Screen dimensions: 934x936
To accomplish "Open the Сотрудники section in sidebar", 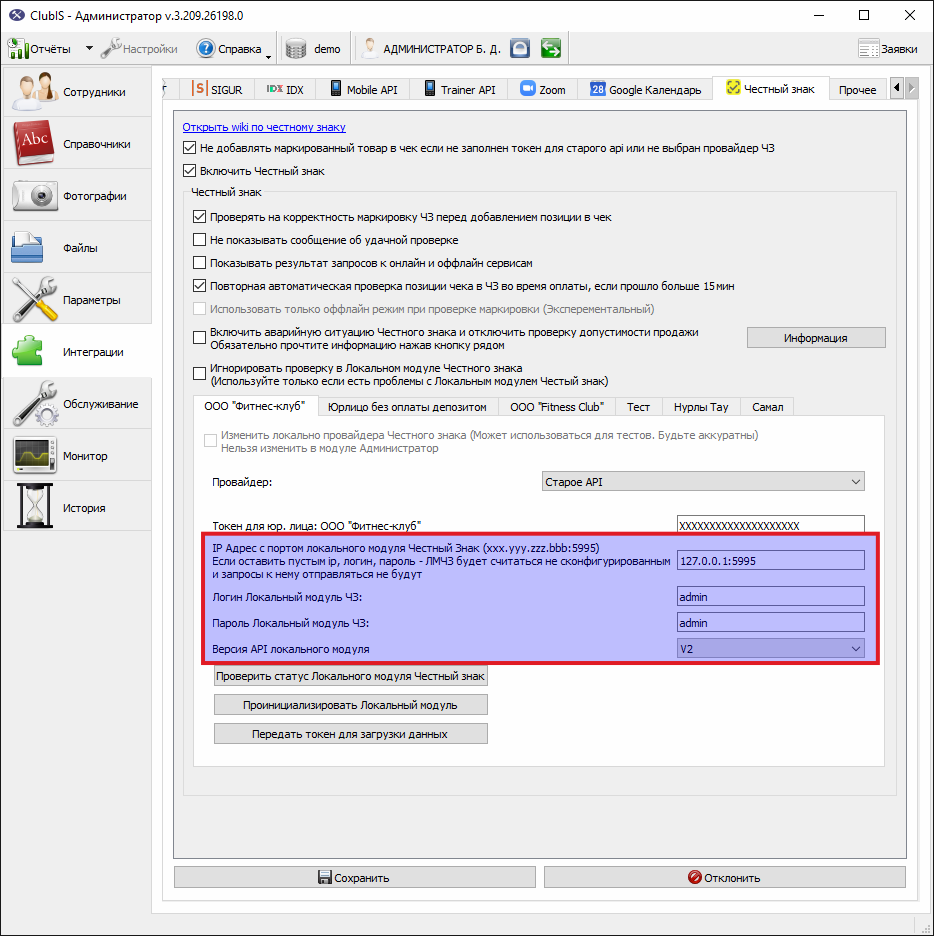I will click(x=77, y=92).
